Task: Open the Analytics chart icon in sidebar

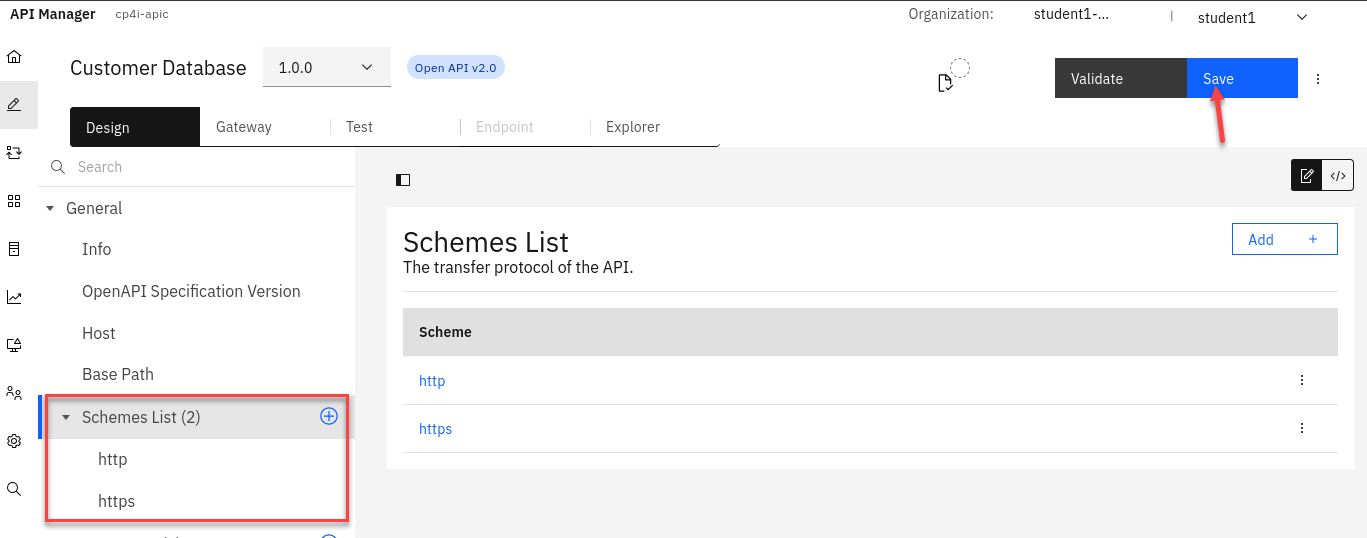Action: point(14,297)
